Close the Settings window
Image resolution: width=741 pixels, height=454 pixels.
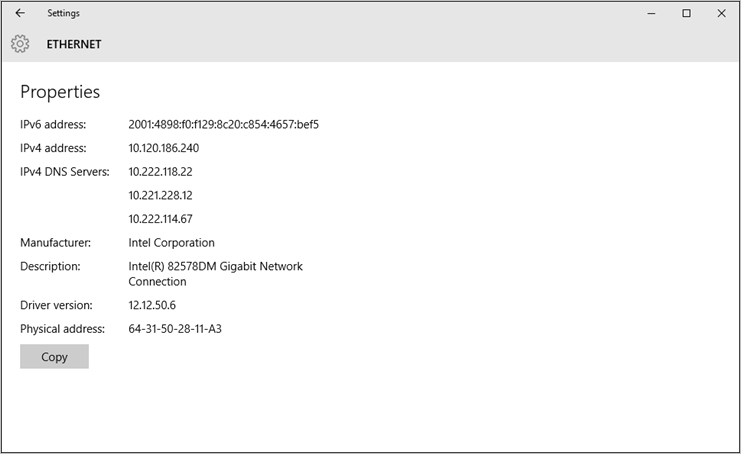click(721, 14)
